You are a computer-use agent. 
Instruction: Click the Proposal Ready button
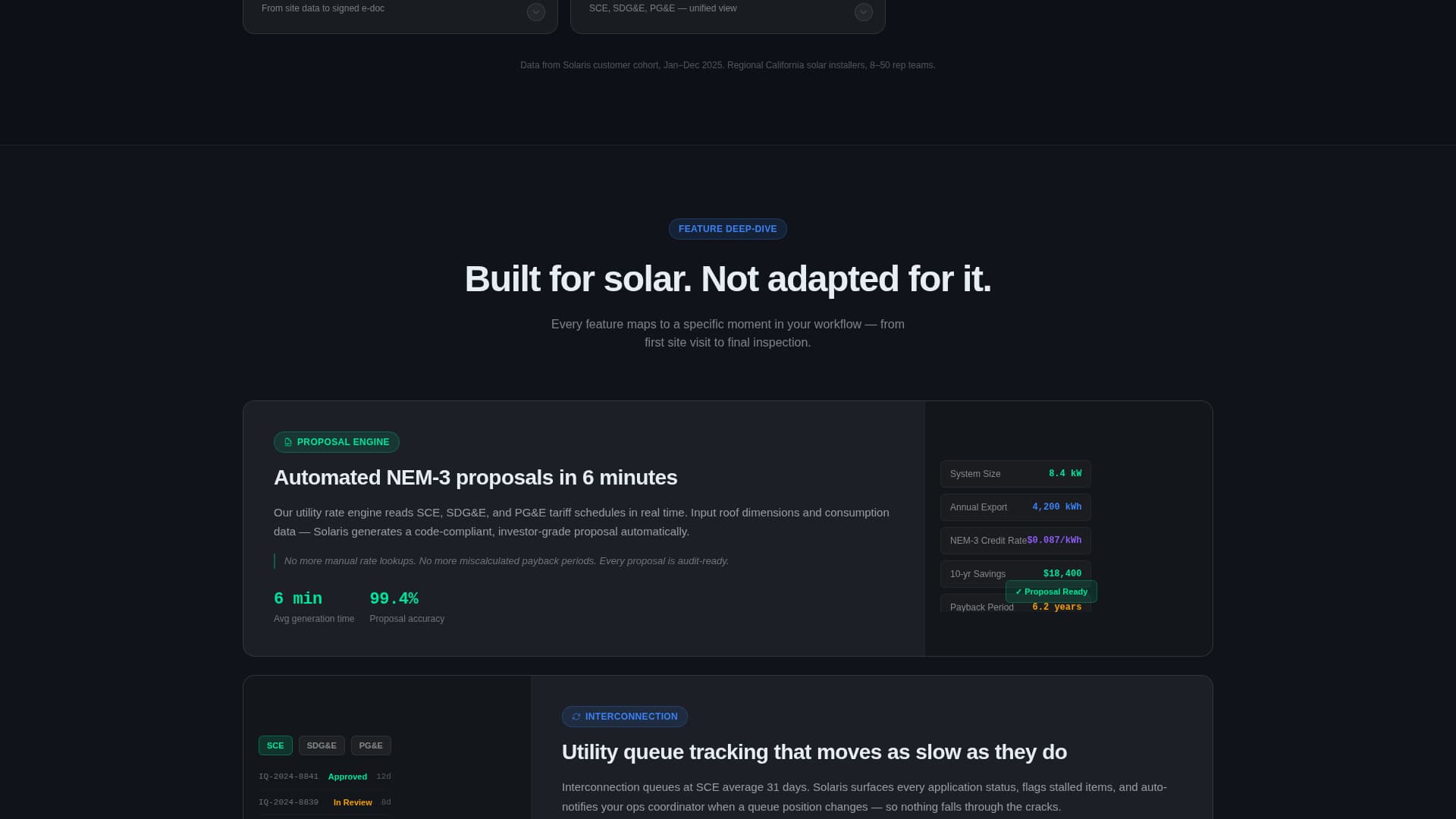click(x=1051, y=591)
